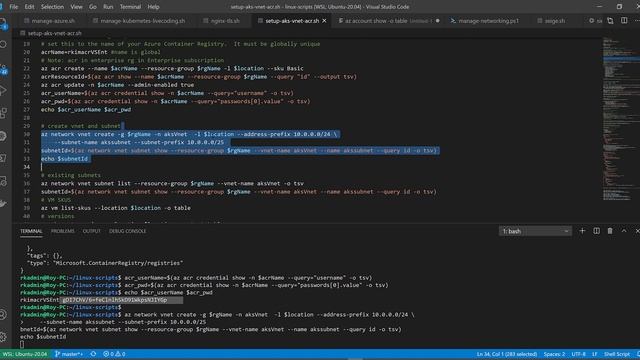Open Source Control view in activity bar
Viewport: 640px width, 360px height.
click(x=3, y=69)
